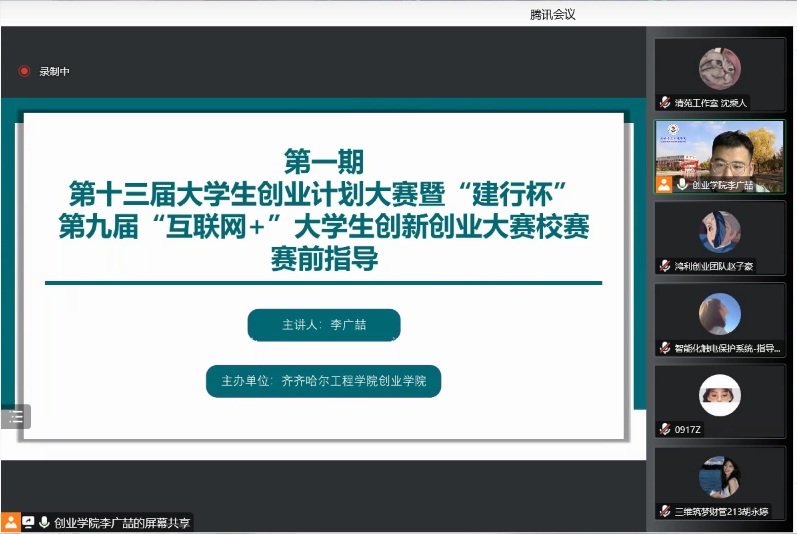This screenshot has width=797, height=534.
Task: Click the 主讲人: 李广喆 slide button
Action: click(324, 325)
